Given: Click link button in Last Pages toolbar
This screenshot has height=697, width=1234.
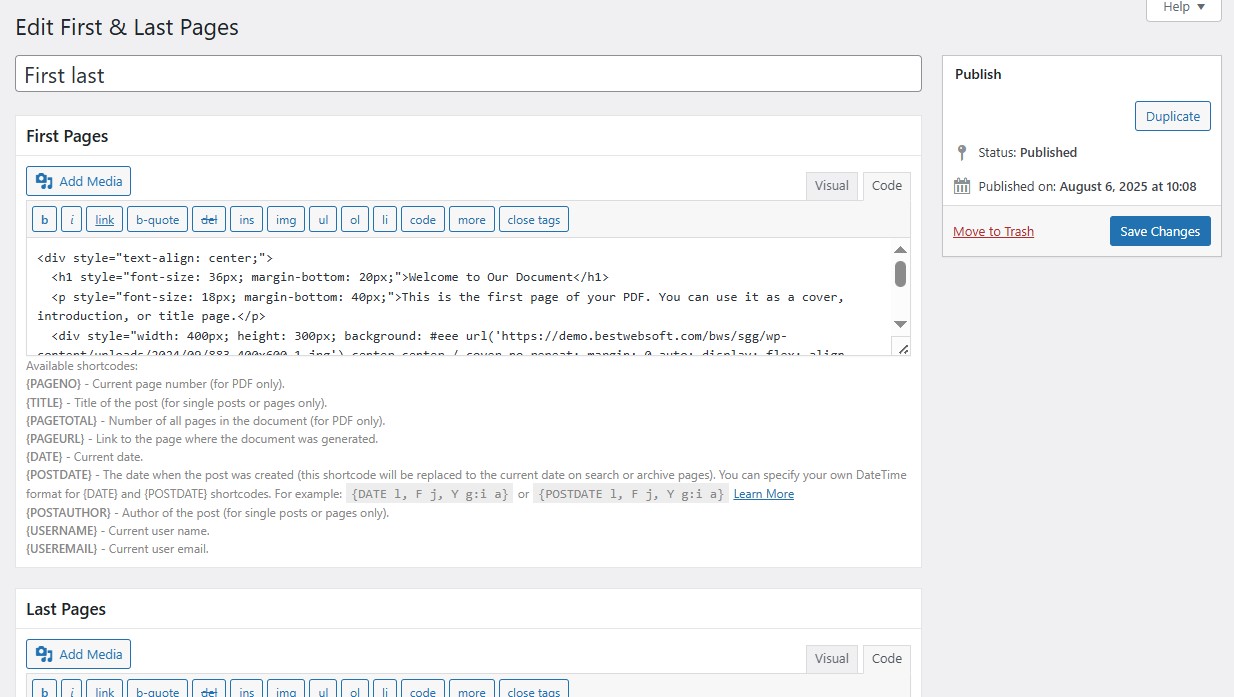Looking at the screenshot, I should click(x=105, y=688).
